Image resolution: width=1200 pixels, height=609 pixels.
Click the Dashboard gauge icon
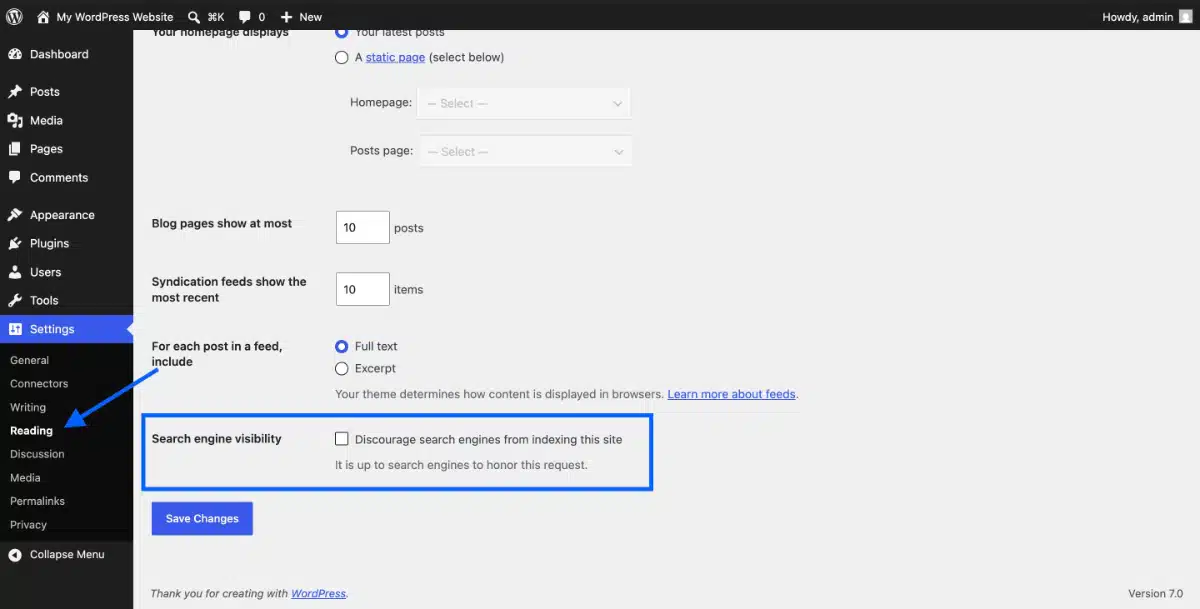15,54
